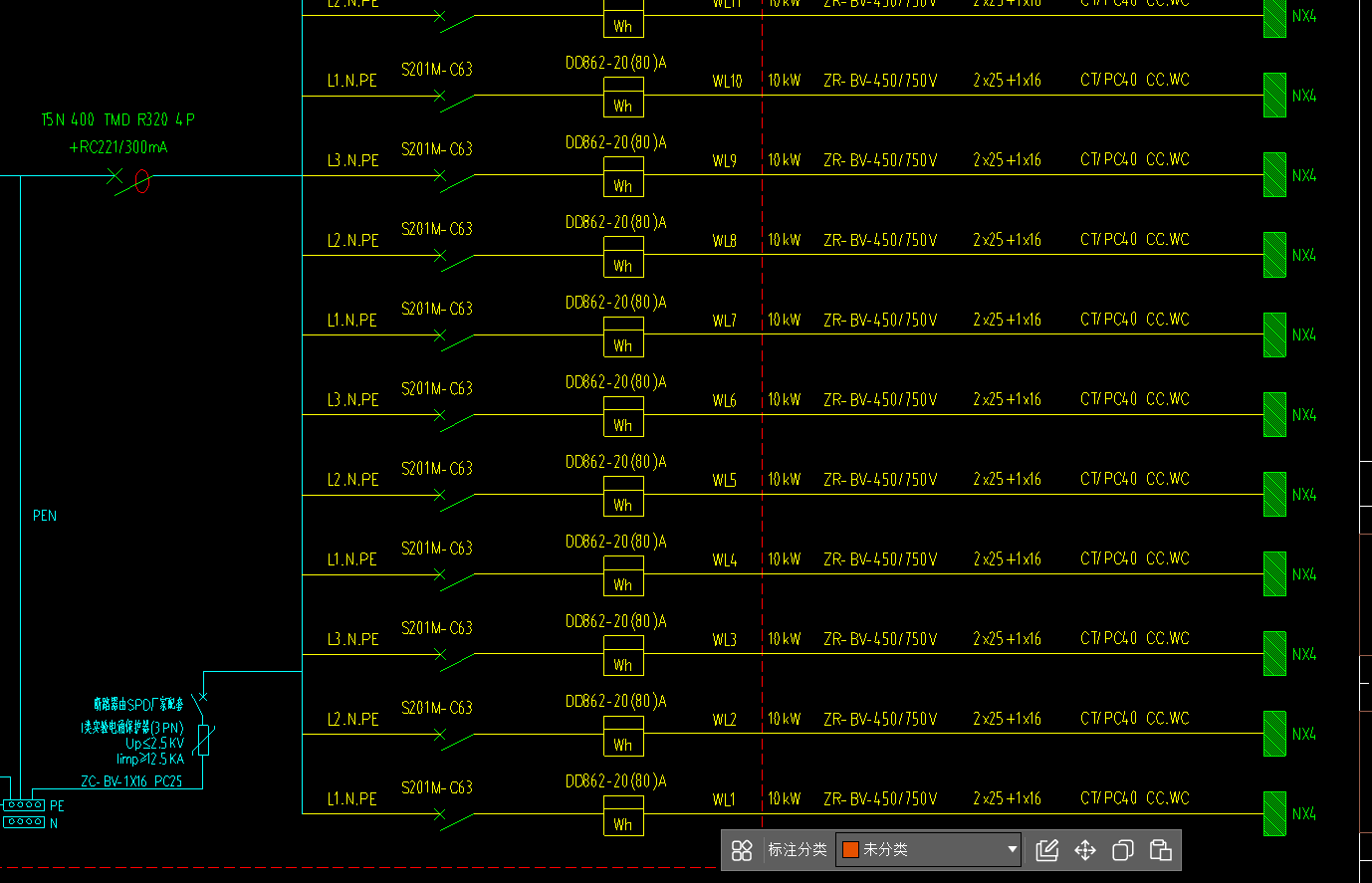Click the cyan PEN conductor label
The width and height of the screenshot is (1372, 883).
[x=45, y=516]
